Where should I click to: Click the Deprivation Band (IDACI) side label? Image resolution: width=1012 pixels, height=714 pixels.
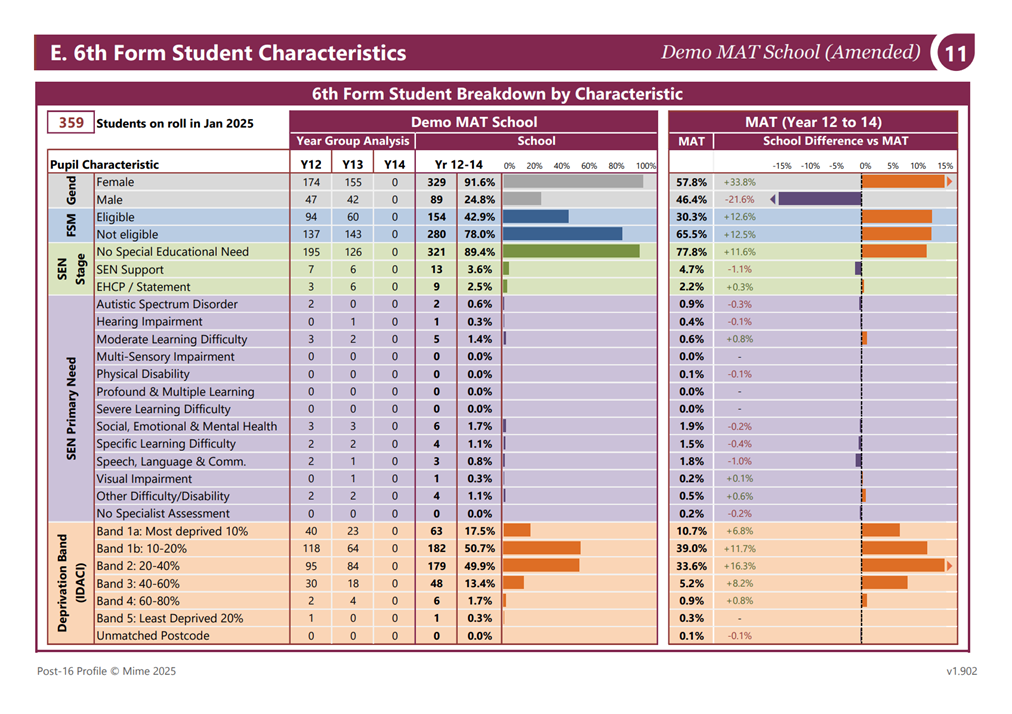click(70, 583)
